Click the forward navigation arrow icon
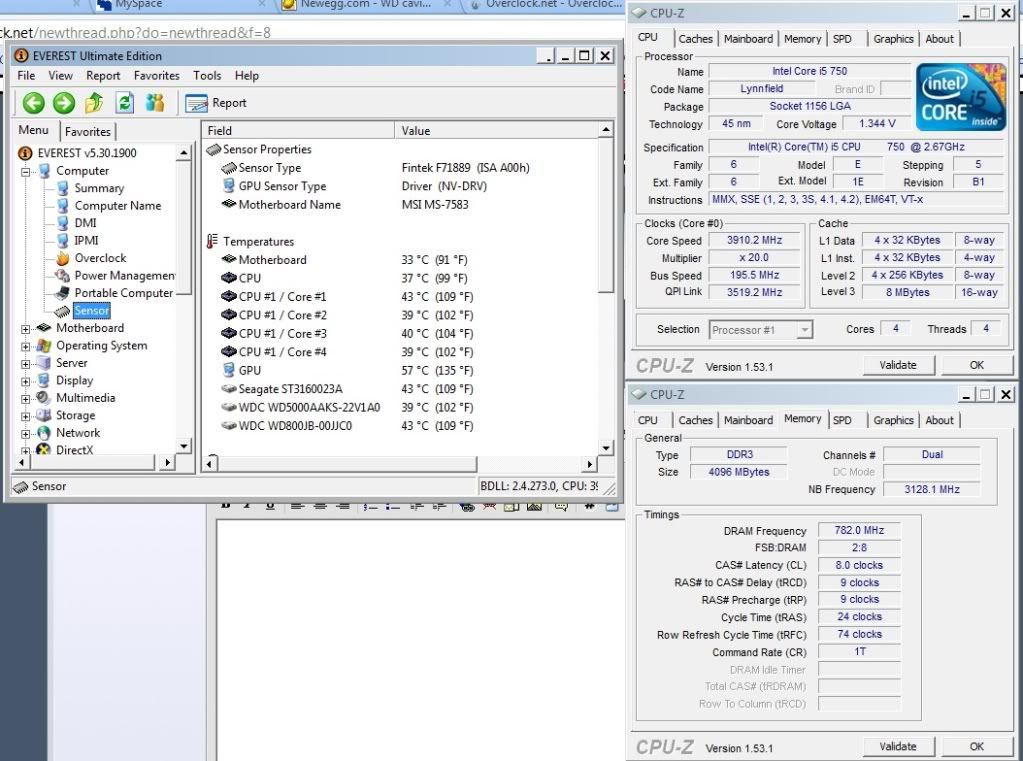This screenshot has height=761, width=1023. coord(62,101)
